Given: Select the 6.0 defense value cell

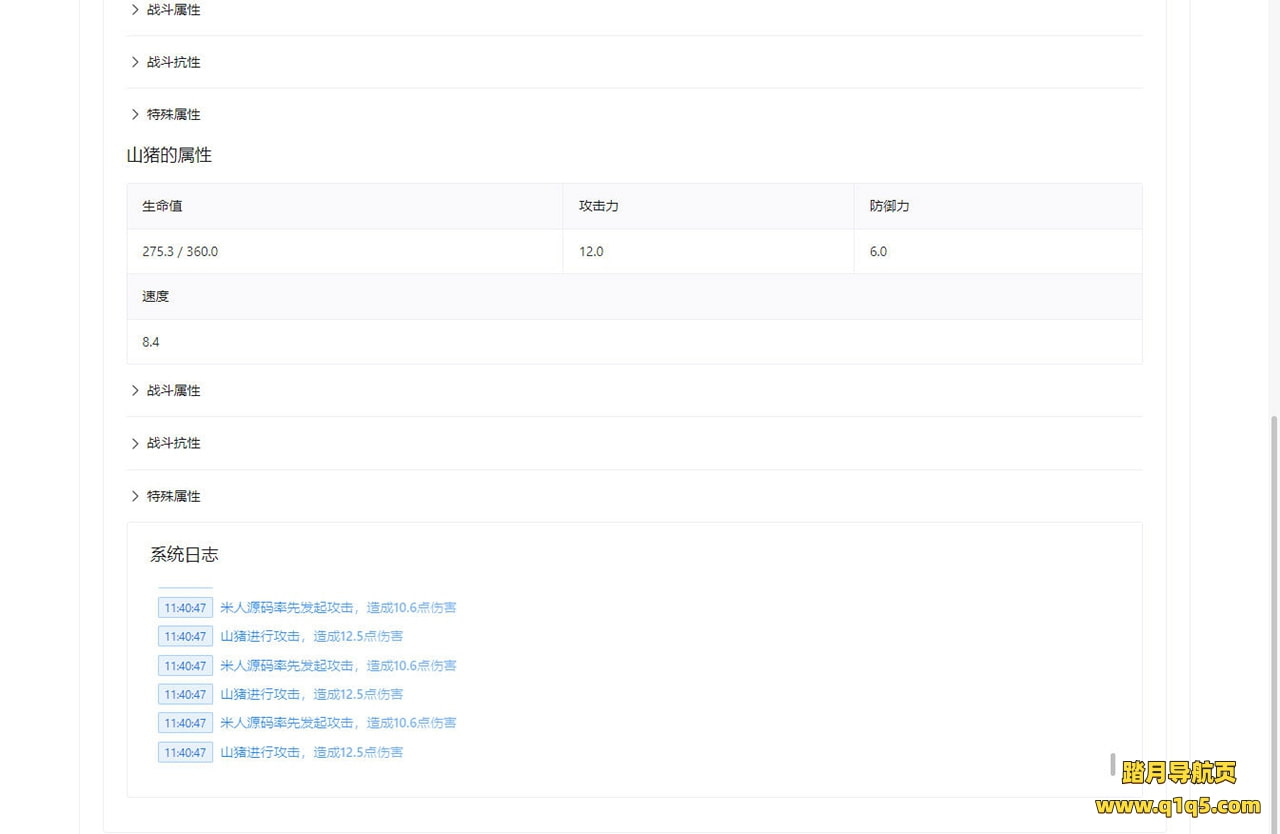Looking at the screenshot, I should click(878, 252).
